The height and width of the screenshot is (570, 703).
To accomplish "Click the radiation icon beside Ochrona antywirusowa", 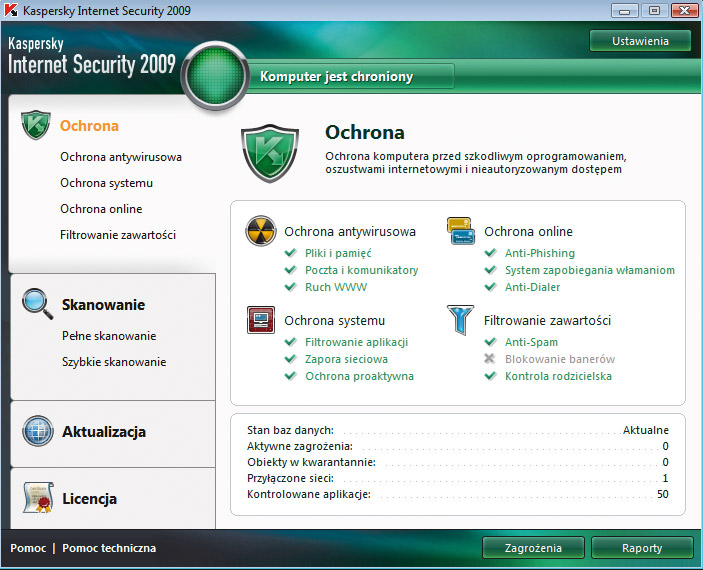I will pos(261,231).
